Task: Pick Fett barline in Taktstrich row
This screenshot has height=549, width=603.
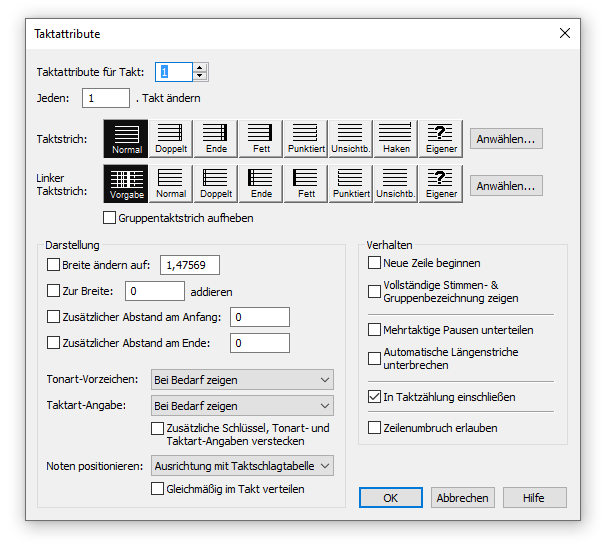Action: point(261,138)
